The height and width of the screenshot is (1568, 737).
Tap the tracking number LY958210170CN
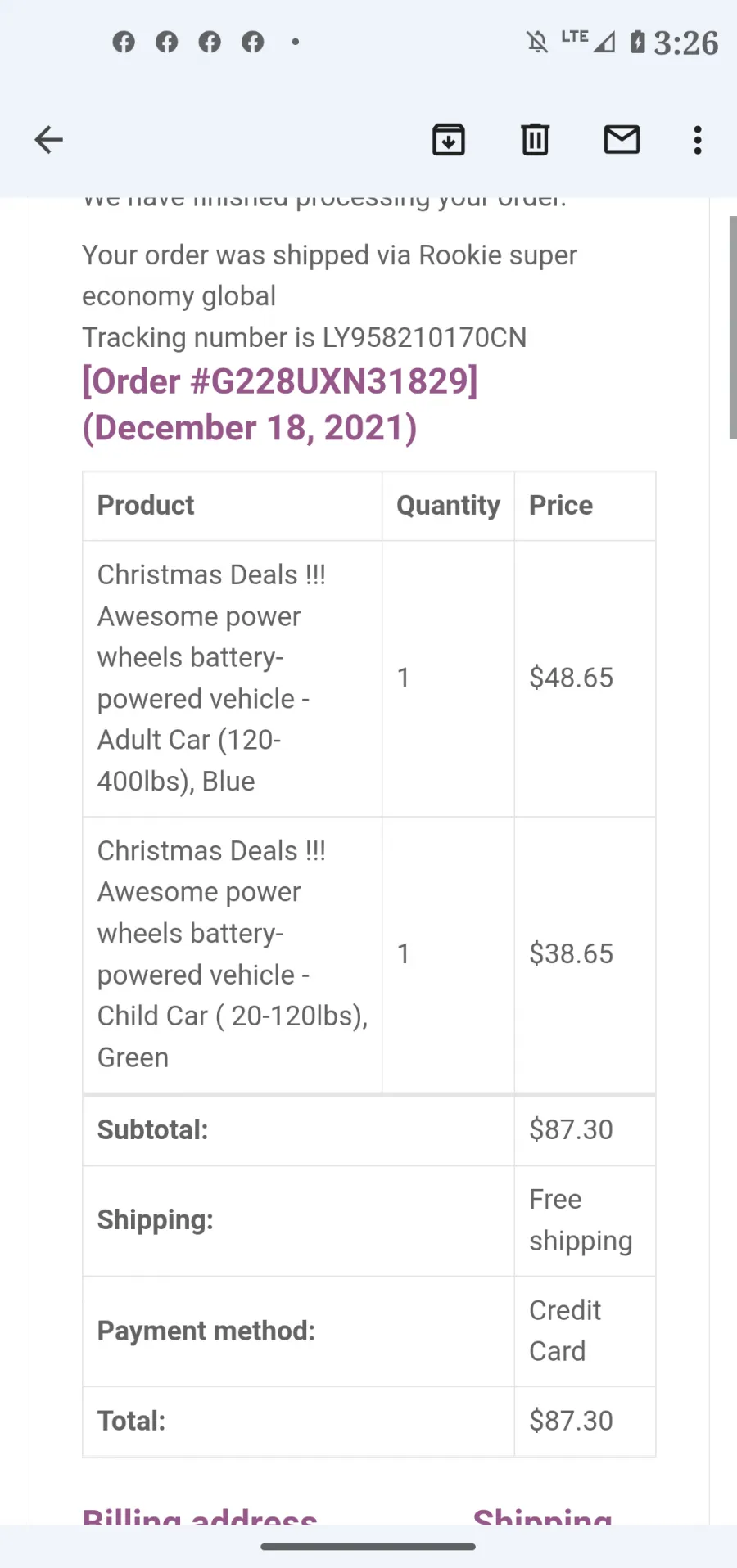[x=424, y=337]
